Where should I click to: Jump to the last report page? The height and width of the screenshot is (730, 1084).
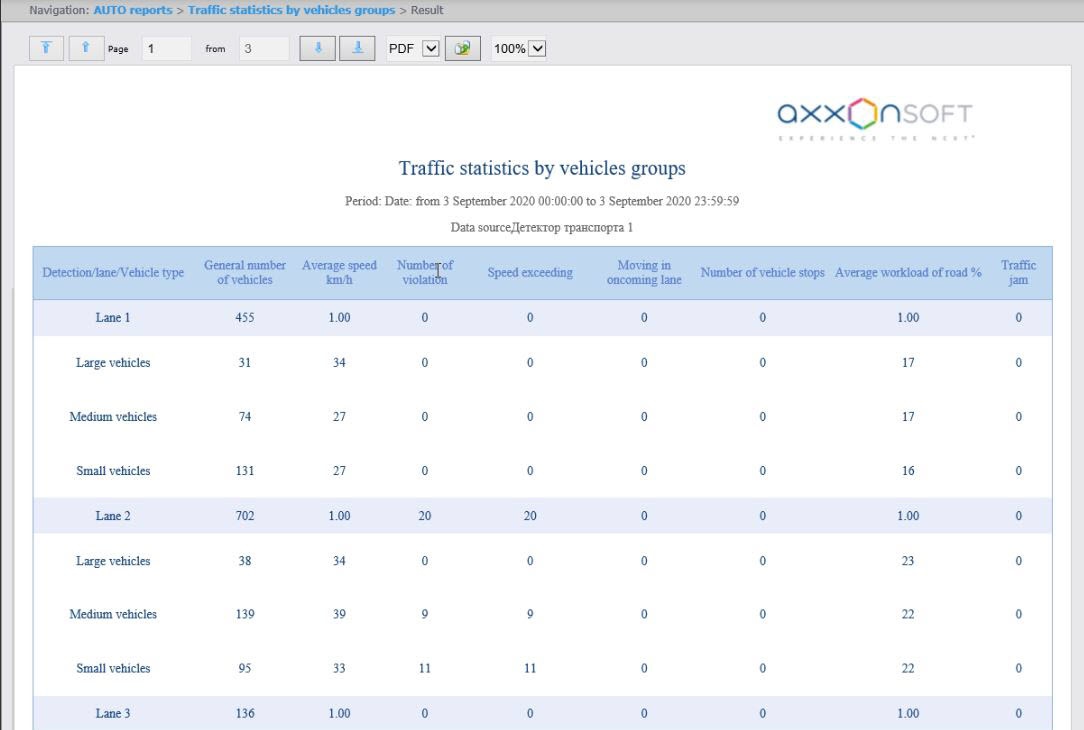pos(357,48)
